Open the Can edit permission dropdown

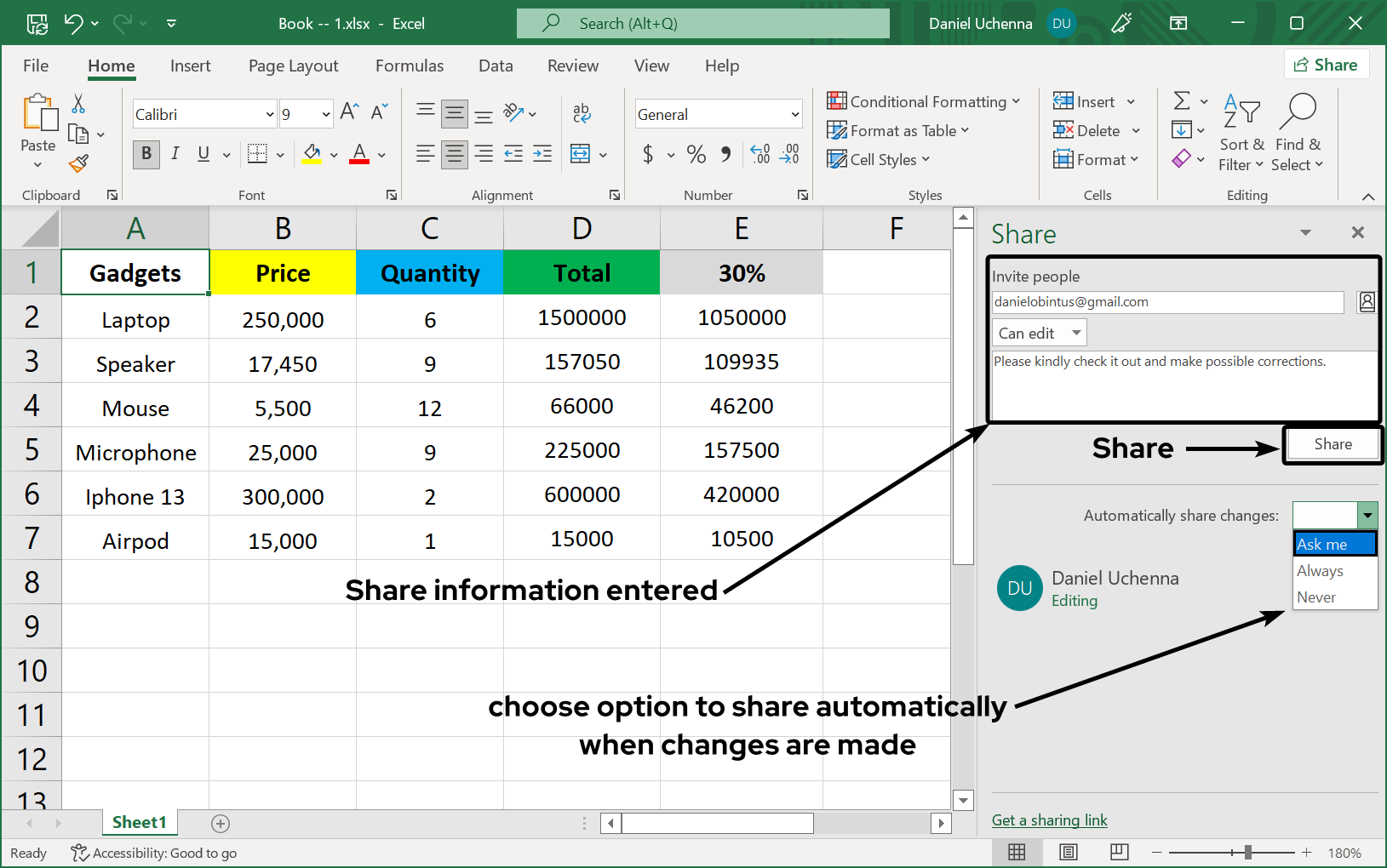pos(1038,332)
